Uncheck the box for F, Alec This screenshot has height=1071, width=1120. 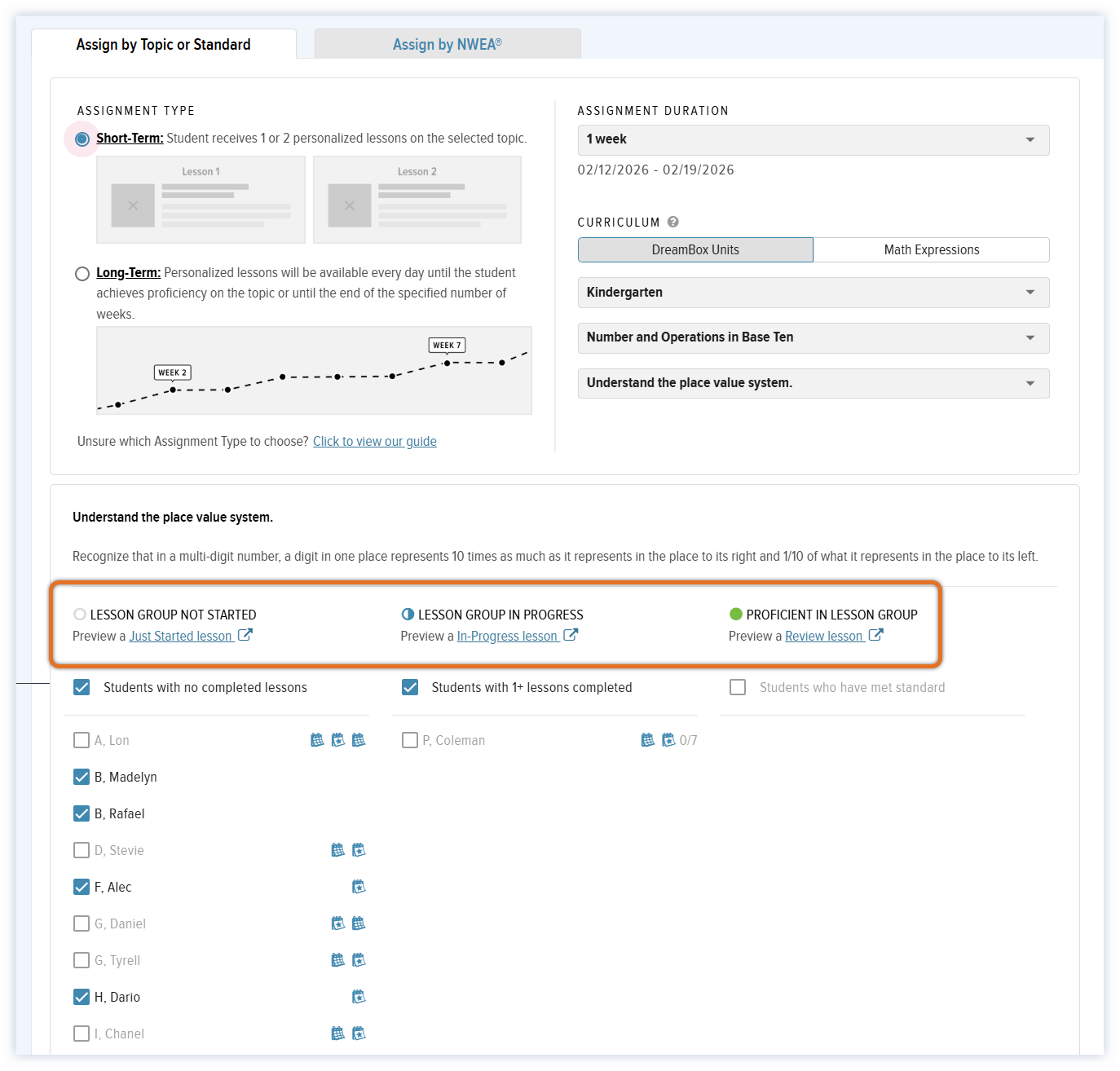pyautogui.click(x=82, y=887)
